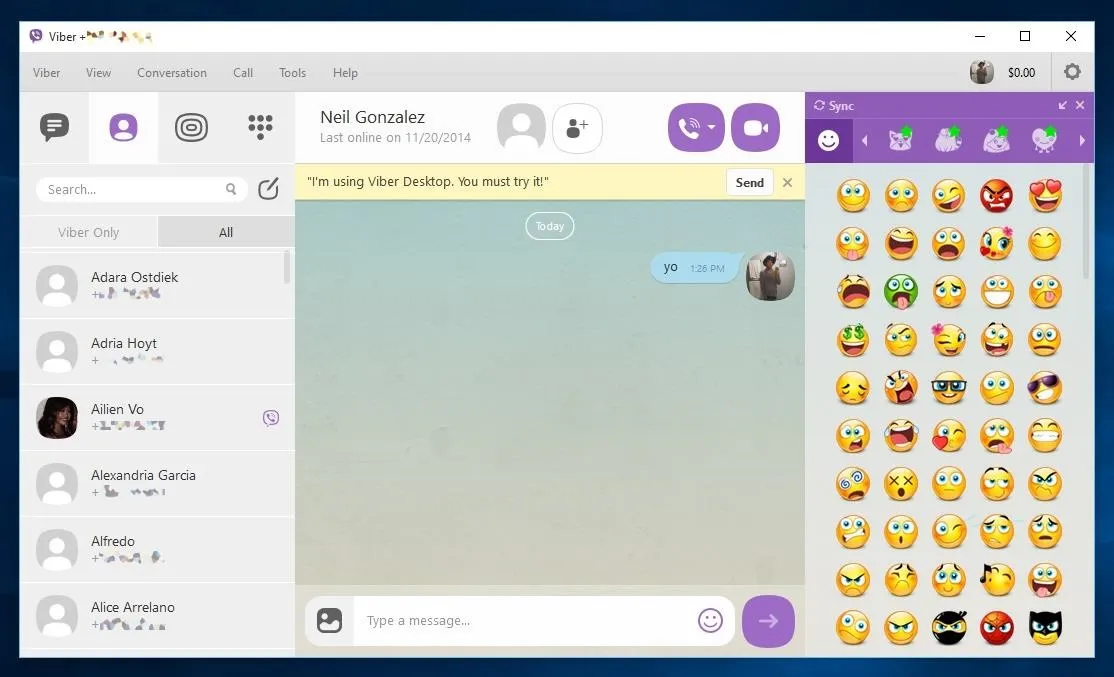1114x677 pixels.
Task: Insert the purple sunglasses emoticon
Action: click(x=1045, y=388)
